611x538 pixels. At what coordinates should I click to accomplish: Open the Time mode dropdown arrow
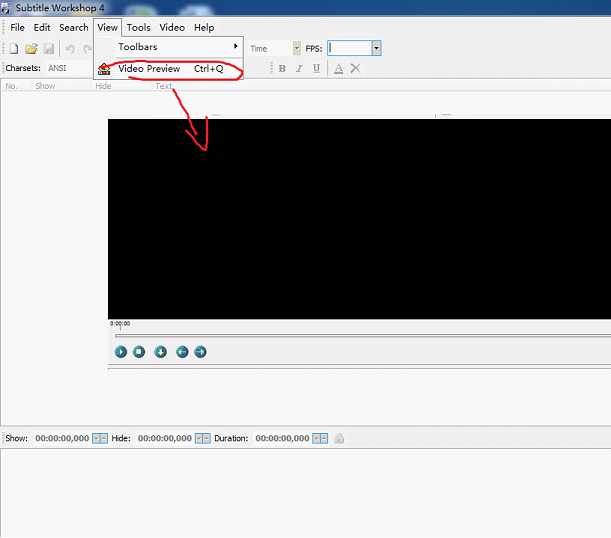pos(297,48)
